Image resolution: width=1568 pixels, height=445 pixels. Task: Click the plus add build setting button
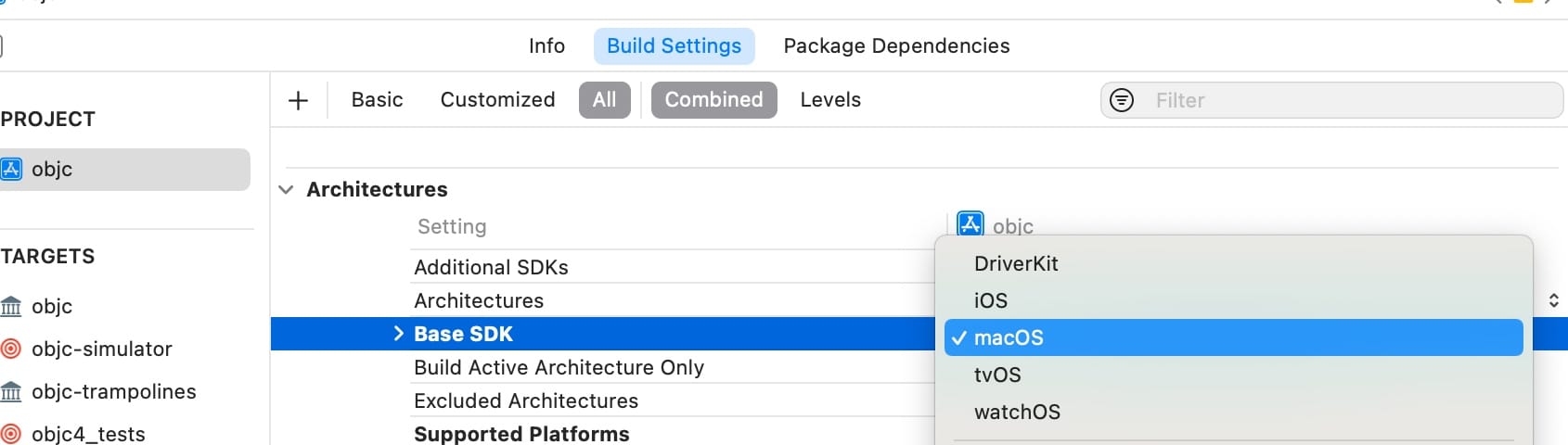298,100
